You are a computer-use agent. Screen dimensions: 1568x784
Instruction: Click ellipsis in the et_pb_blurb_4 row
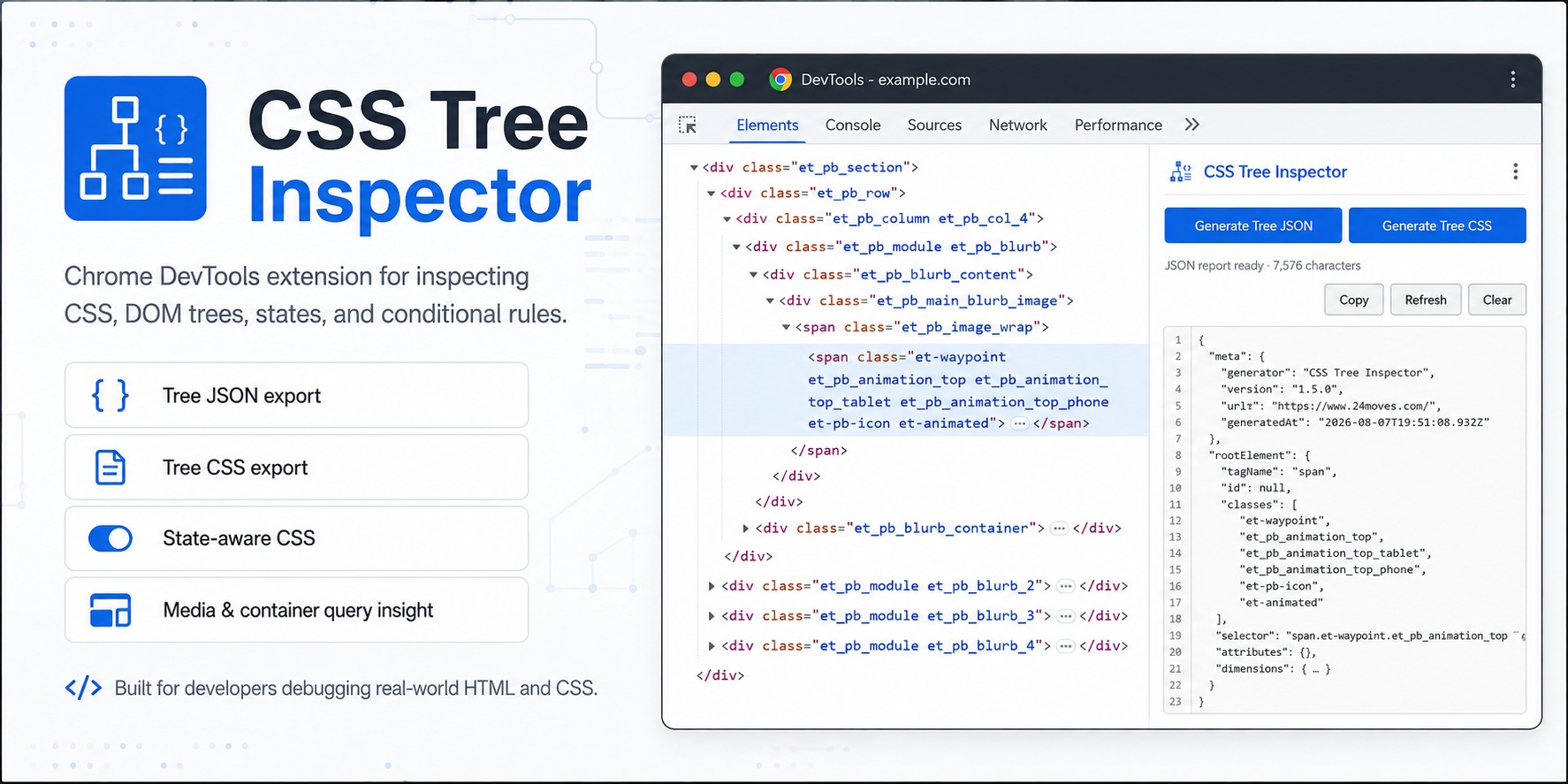point(1066,646)
